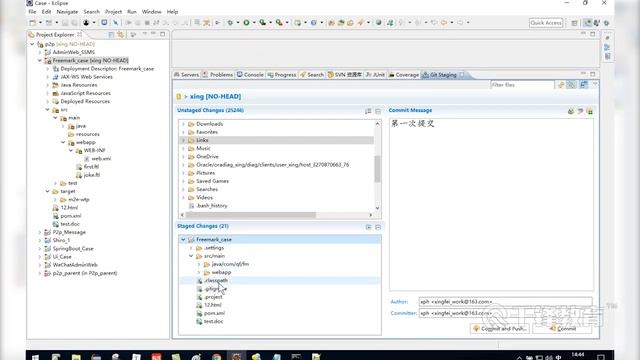Open the Git Staging view menu arrow
This screenshot has width=640, height=360.
tap(595, 84)
